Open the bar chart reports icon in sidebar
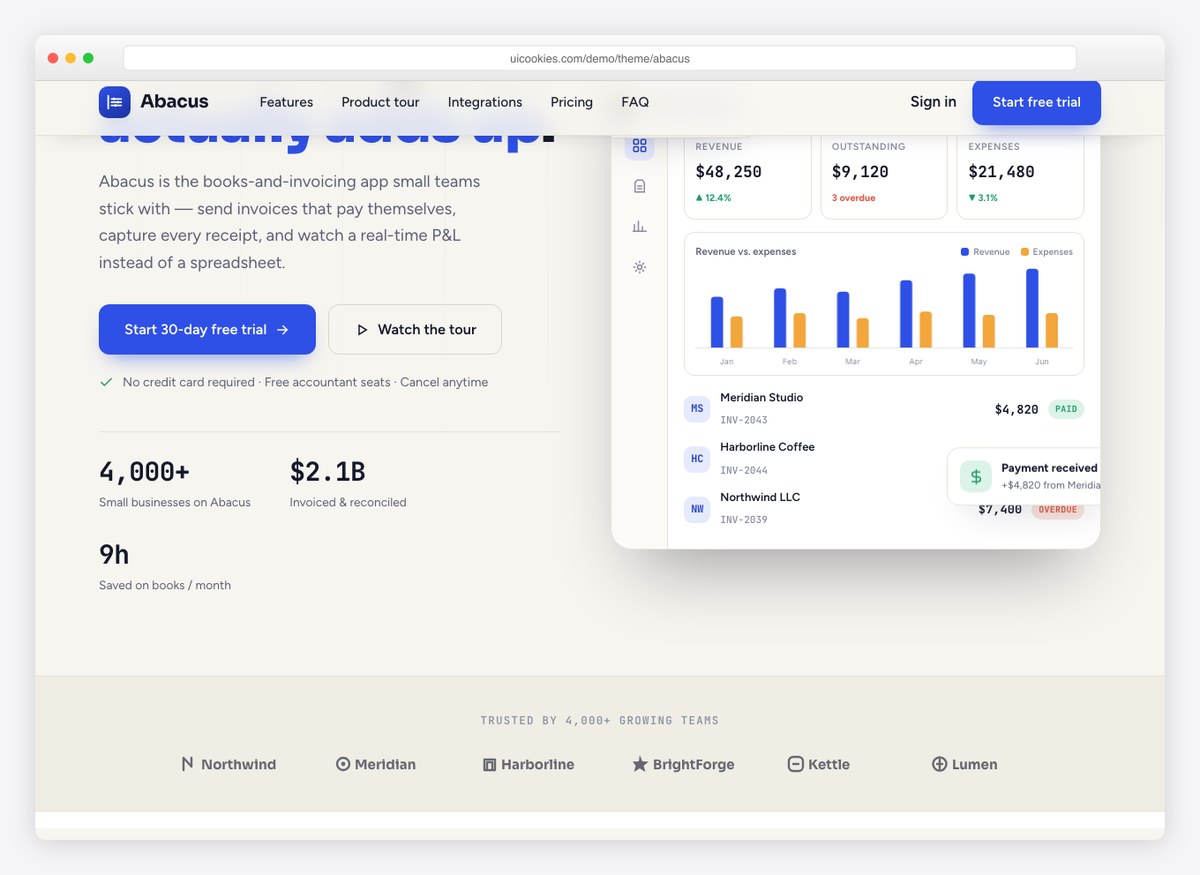1200x875 pixels. click(640, 227)
